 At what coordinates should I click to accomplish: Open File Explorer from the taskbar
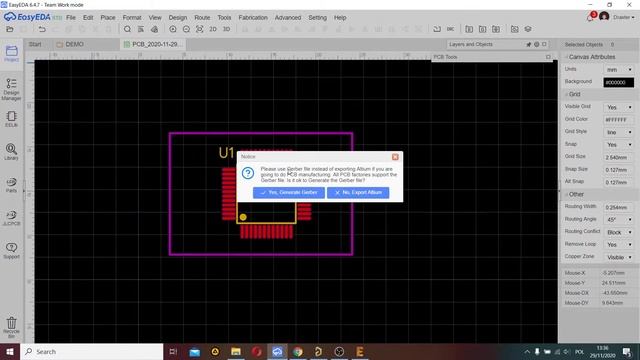pos(236,351)
